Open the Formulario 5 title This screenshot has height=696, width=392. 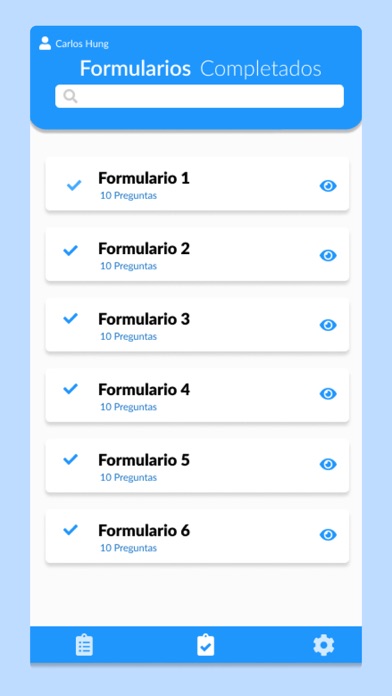(144, 460)
